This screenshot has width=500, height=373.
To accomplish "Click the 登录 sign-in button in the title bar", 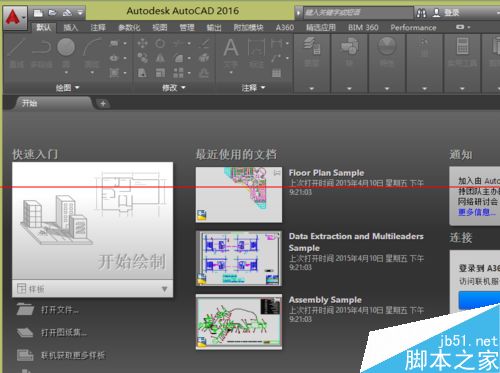I will tap(447, 13).
